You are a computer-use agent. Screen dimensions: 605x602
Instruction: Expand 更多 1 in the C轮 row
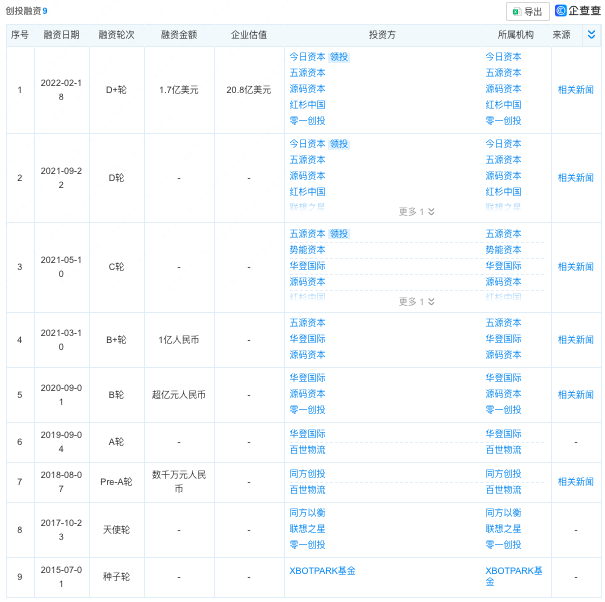pos(416,301)
